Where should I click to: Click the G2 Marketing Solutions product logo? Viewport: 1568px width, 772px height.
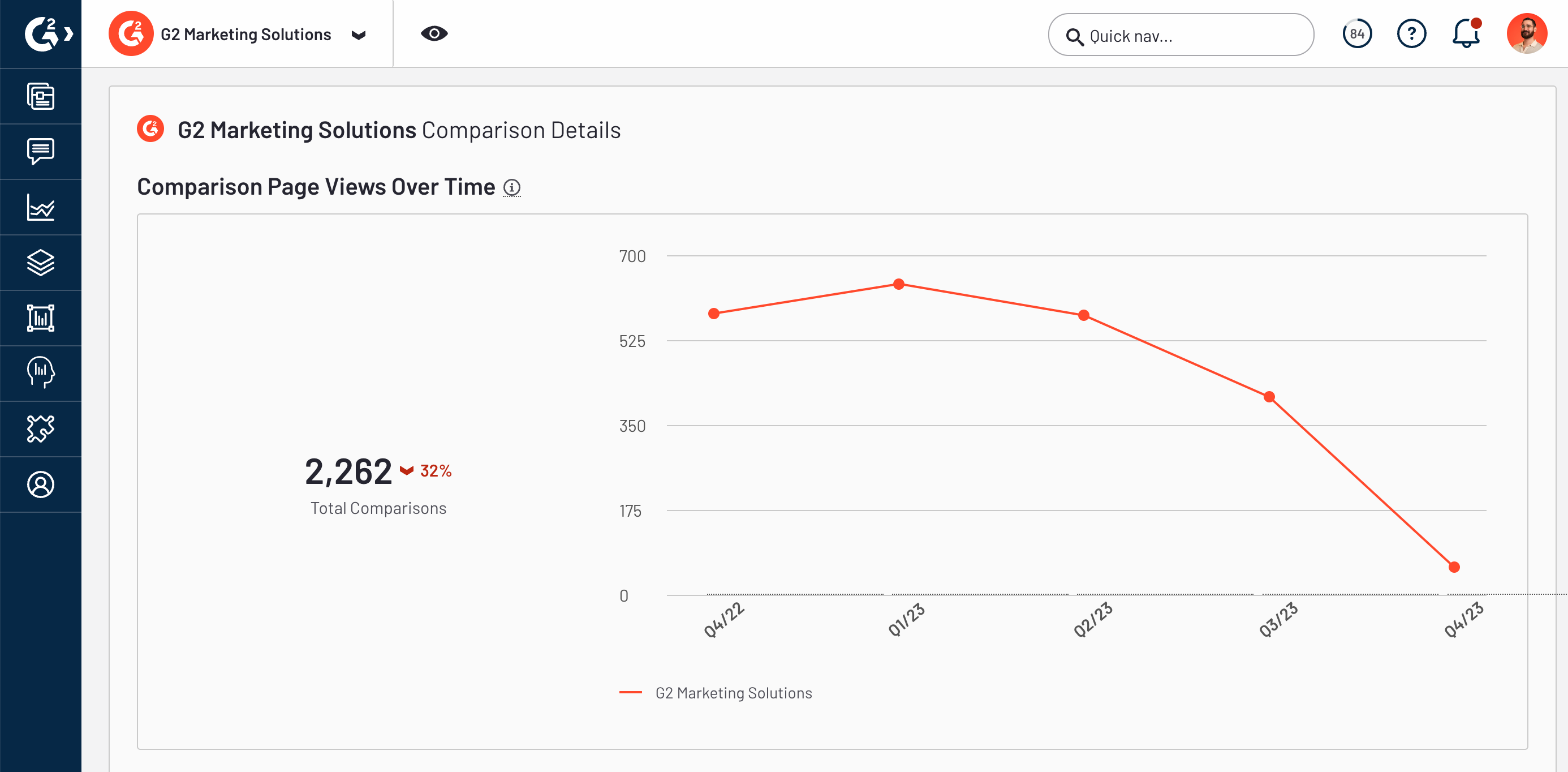click(131, 33)
